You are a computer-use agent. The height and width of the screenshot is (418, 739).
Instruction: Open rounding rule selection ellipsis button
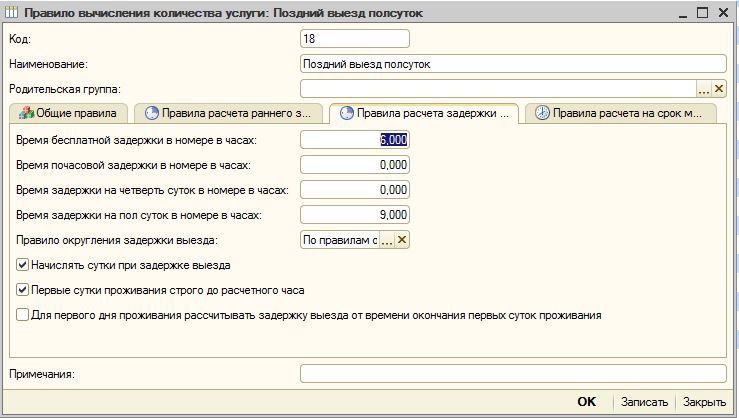386,240
